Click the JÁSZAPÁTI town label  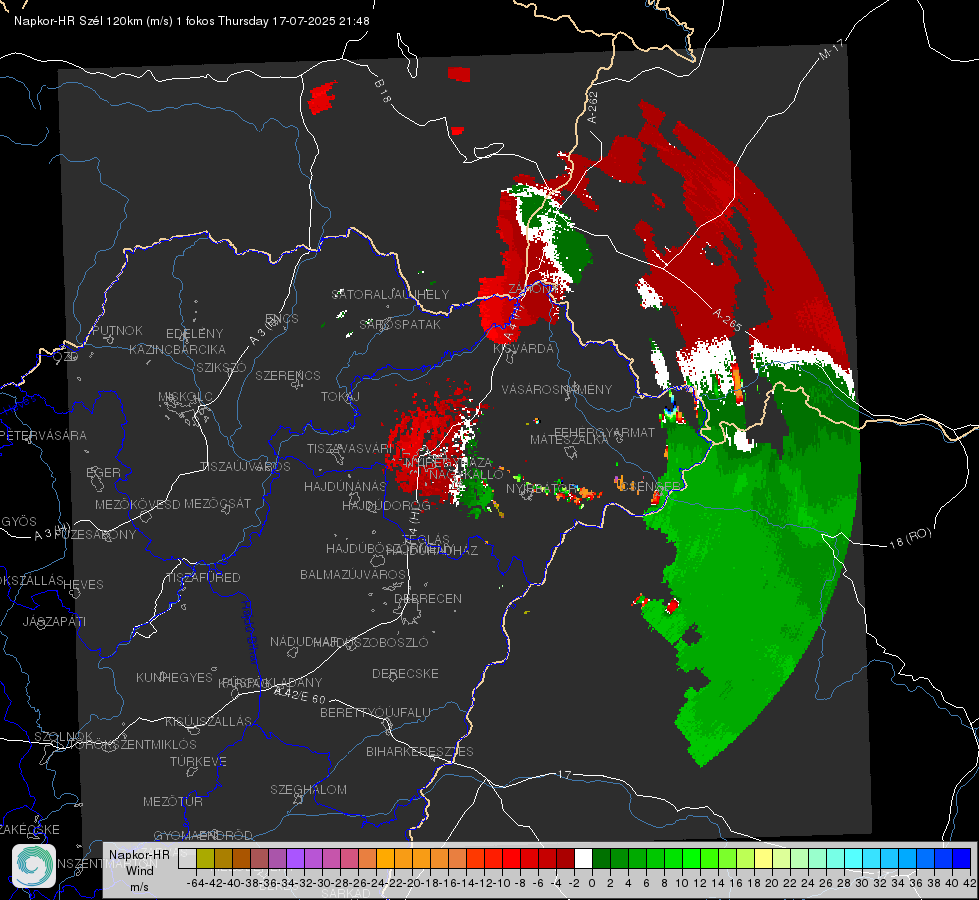coord(55,621)
